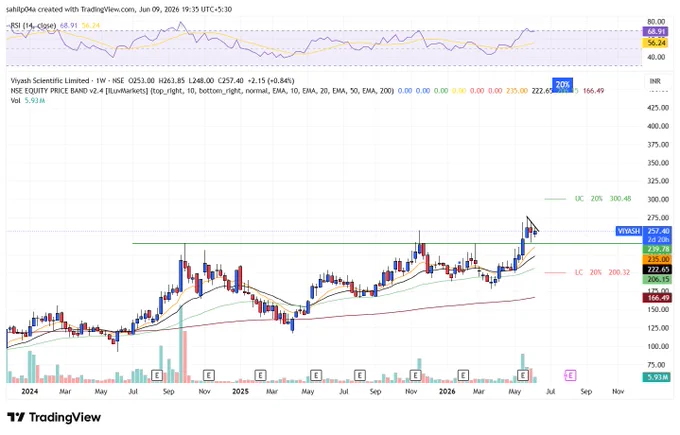The width and height of the screenshot is (680, 435).
Task: Click the sahilp04a created with TradingView.com header
Action: coord(119,9)
